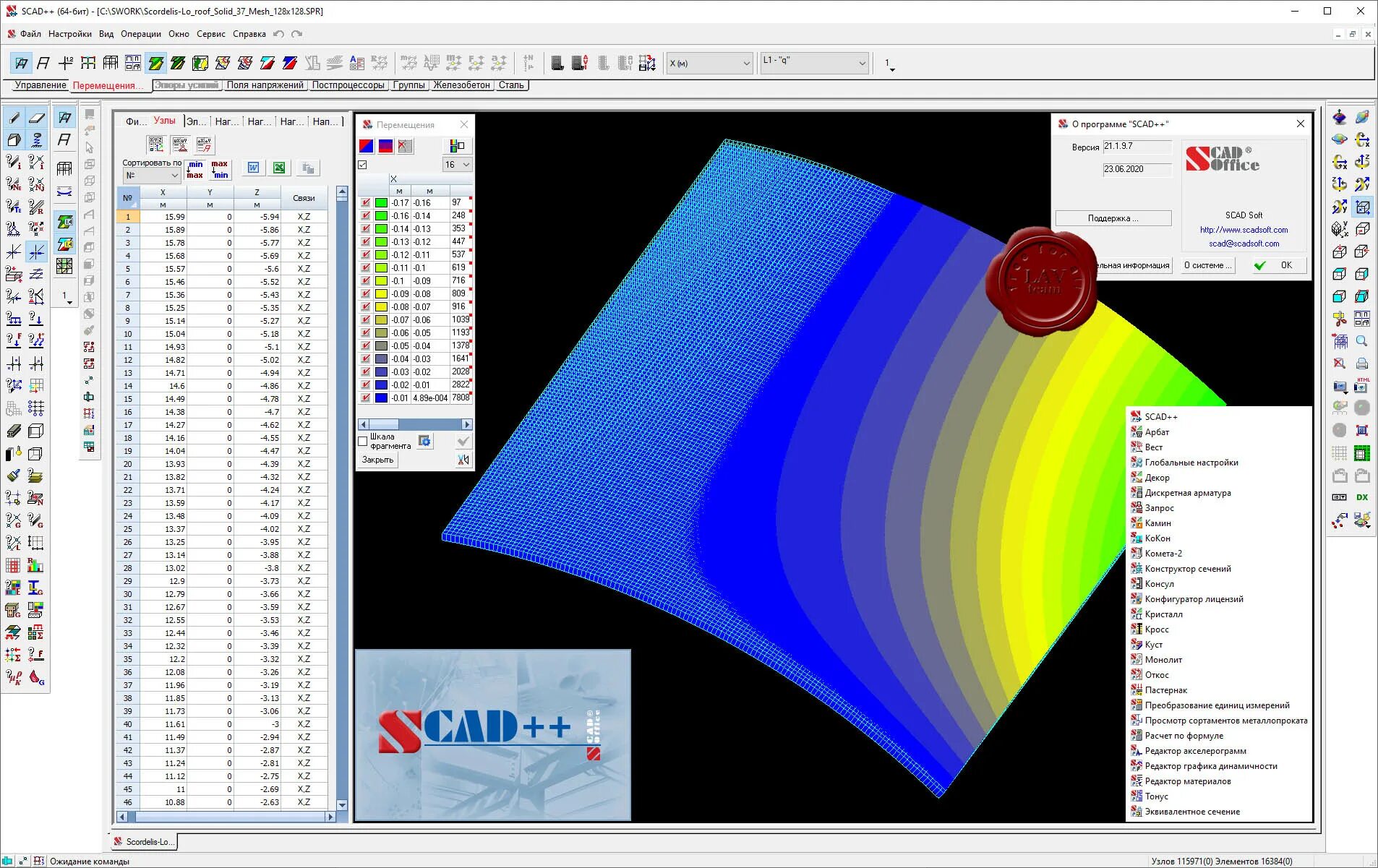This screenshot has width=1378, height=868.
Task: Click the Поддержка button in About dialog
Action: point(1113,218)
